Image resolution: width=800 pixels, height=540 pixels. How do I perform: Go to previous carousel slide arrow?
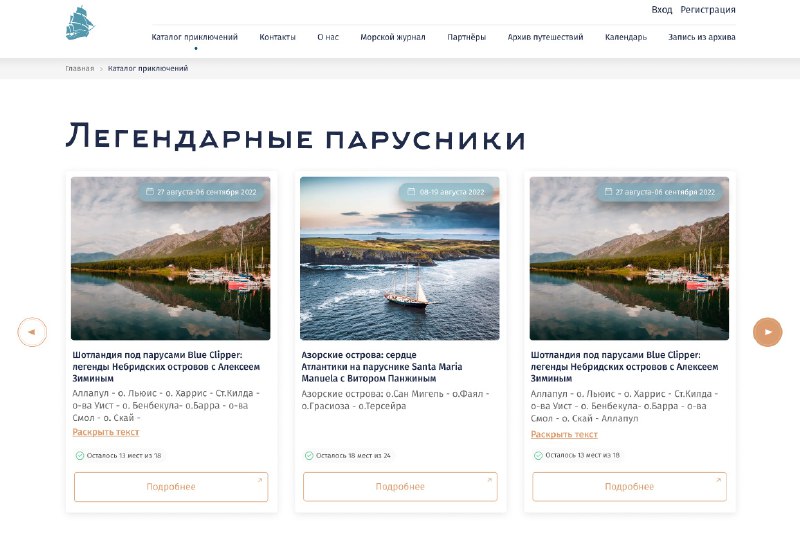pyautogui.click(x=32, y=332)
